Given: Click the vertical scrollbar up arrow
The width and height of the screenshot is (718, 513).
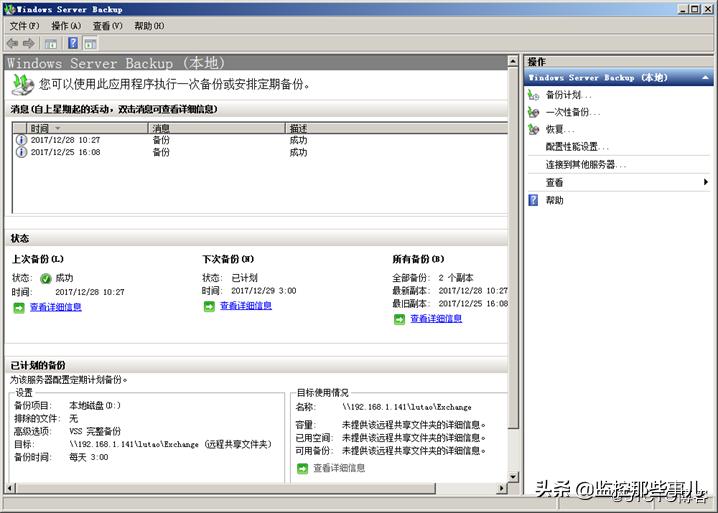Looking at the screenshot, I should click(x=513, y=61).
